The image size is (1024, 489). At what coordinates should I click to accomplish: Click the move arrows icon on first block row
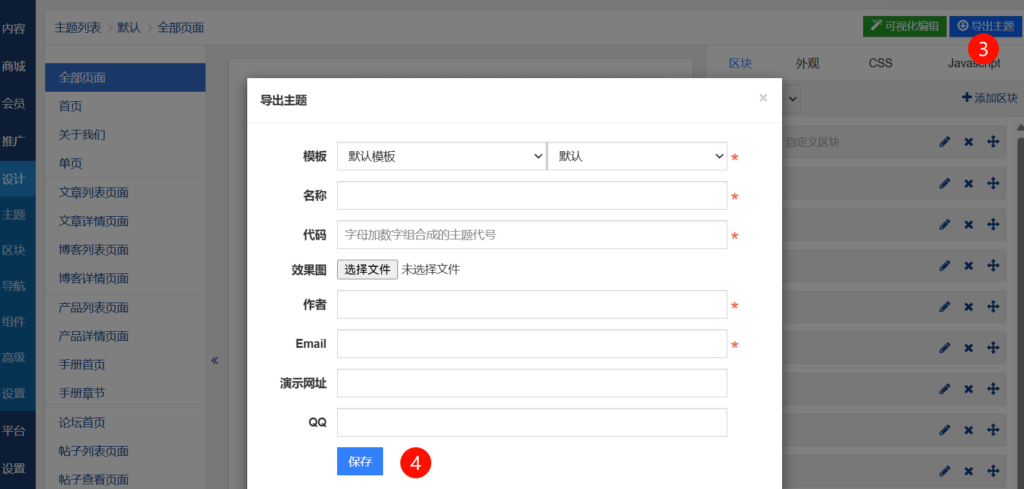pyautogui.click(x=993, y=142)
